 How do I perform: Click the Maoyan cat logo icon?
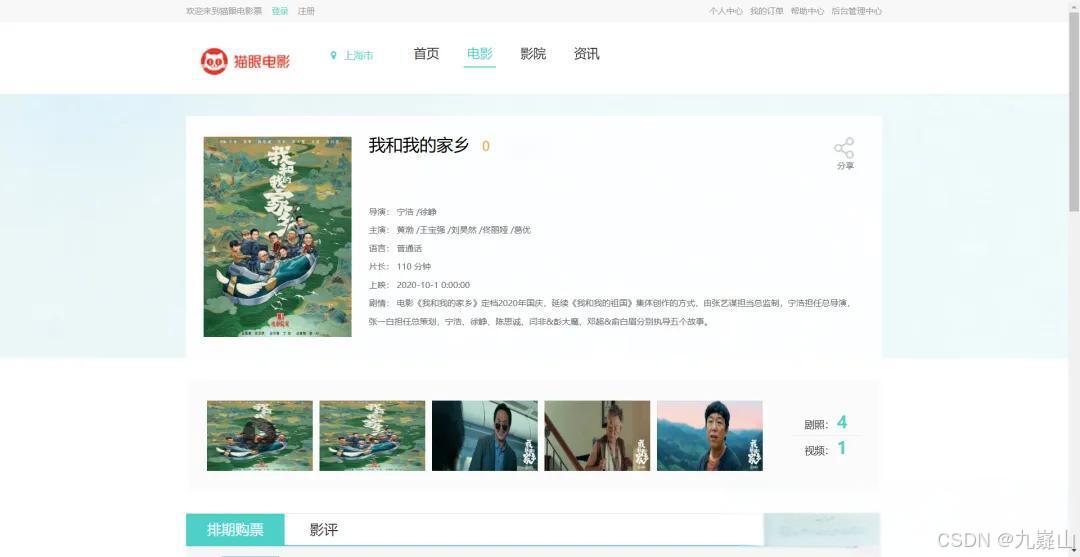coord(214,61)
